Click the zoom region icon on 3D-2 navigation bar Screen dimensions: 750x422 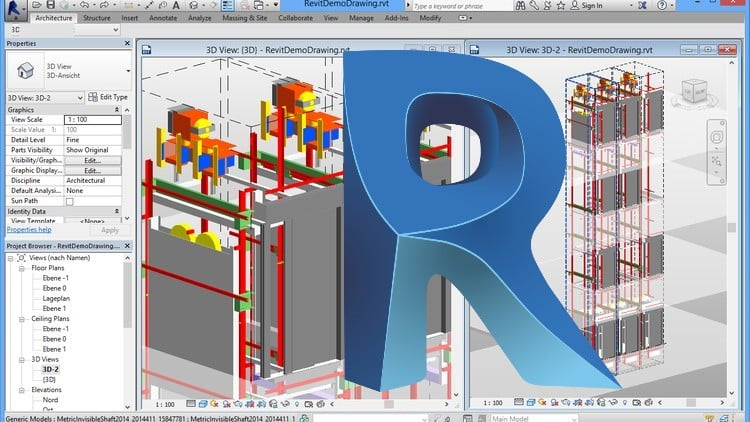(x=716, y=161)
